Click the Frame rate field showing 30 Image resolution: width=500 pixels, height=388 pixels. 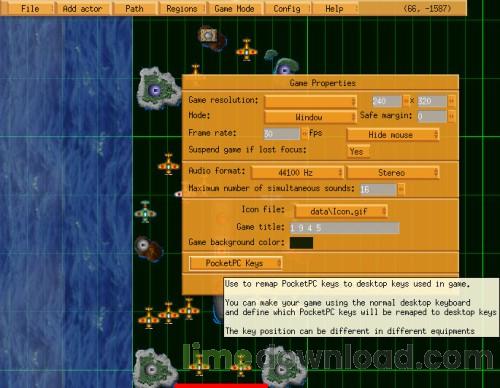(282, 134)
